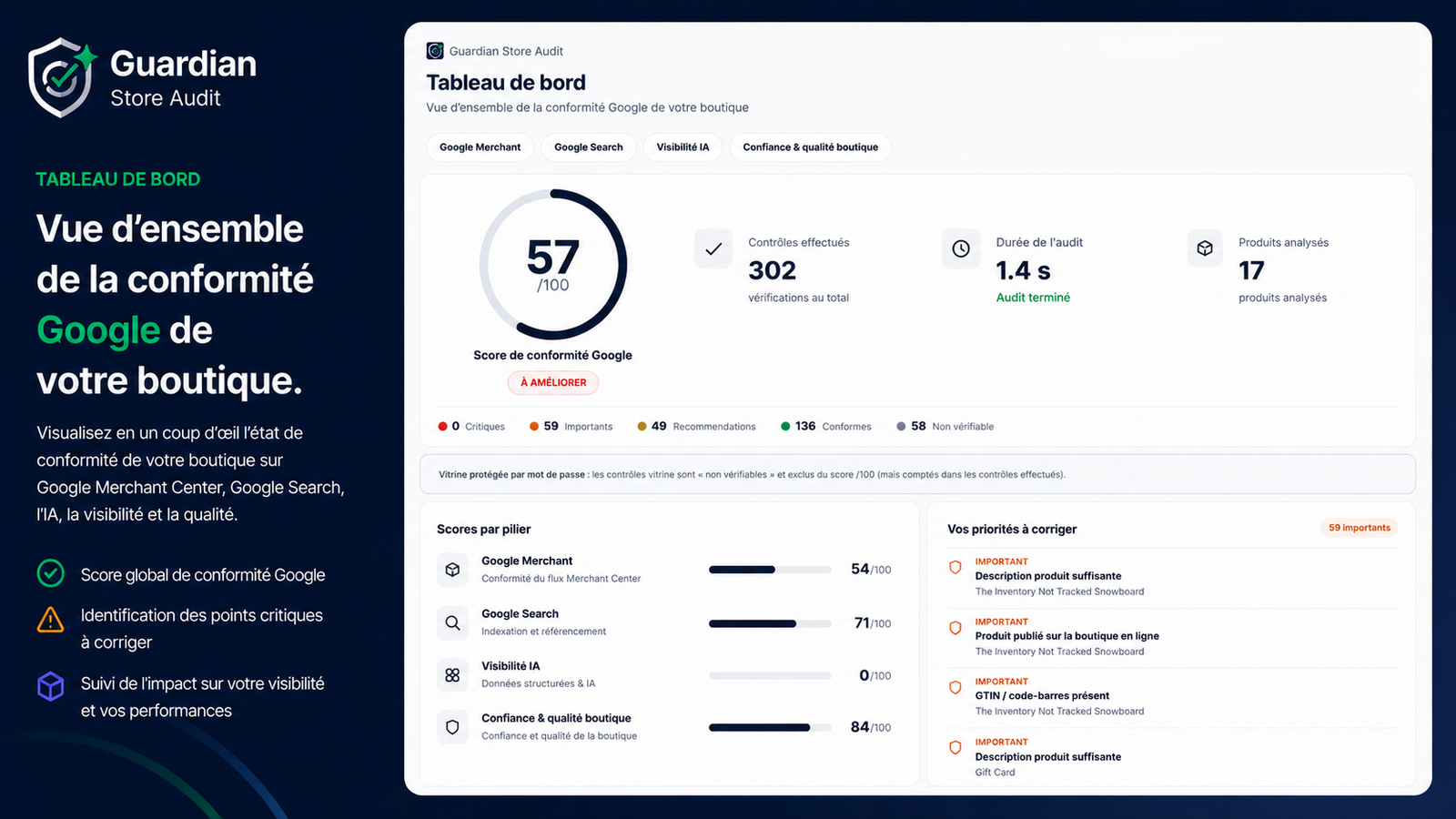Click the Google Search 71/100 progress bar
1456x819 pixels.
click(770, 623)
